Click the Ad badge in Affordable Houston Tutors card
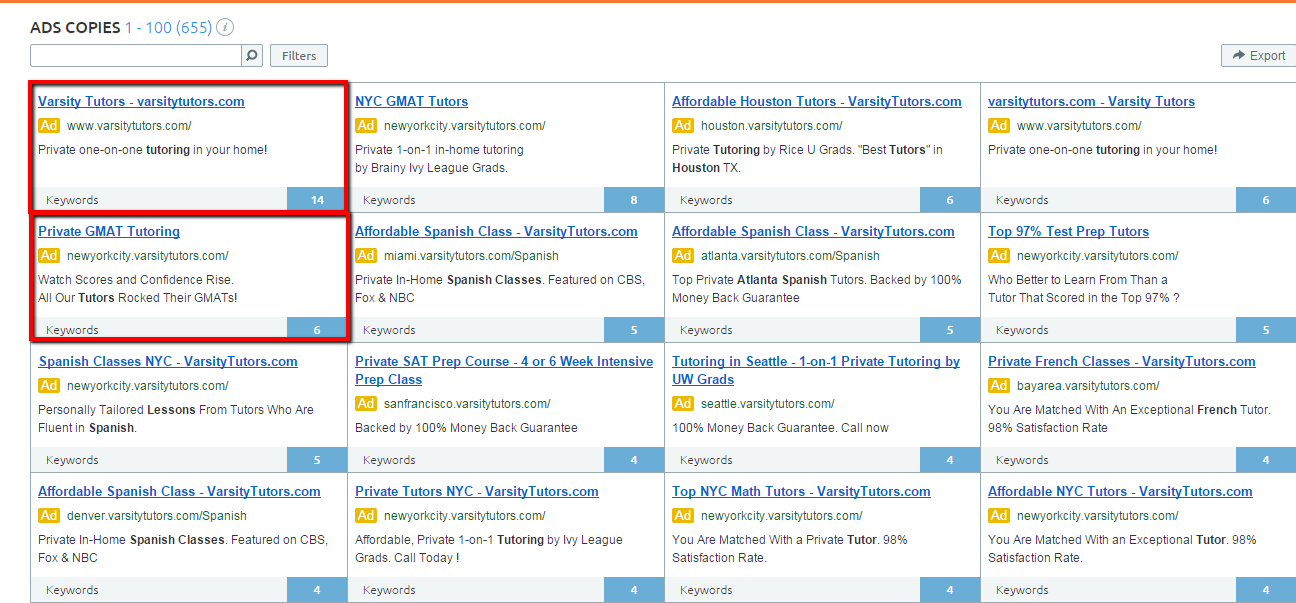This screenshot has height=603, width=1296. pos(683,125)
